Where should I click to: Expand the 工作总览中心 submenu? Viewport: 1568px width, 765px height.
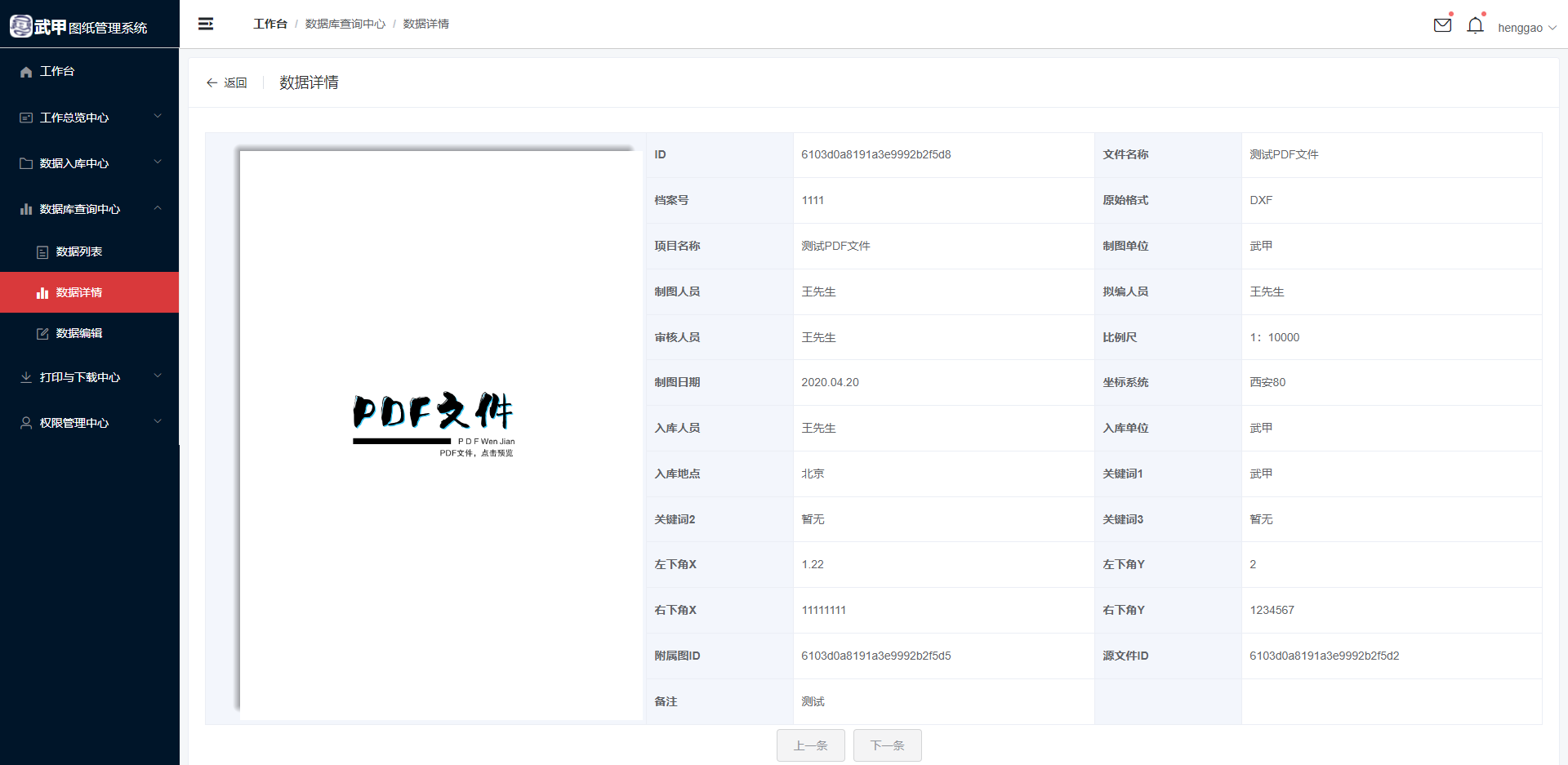(158, 117)
